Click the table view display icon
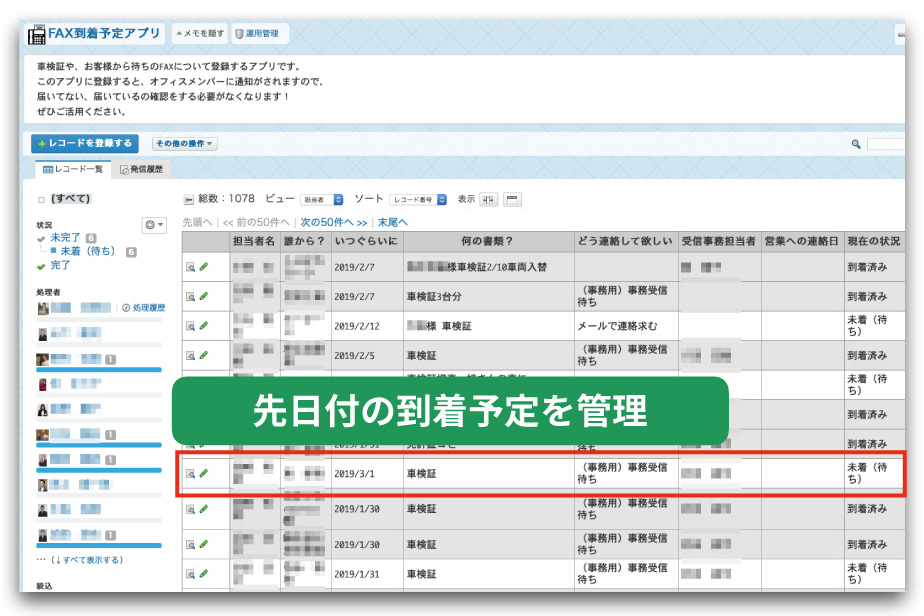This screenshot has height=616, width=924. [x=512, y=200]
